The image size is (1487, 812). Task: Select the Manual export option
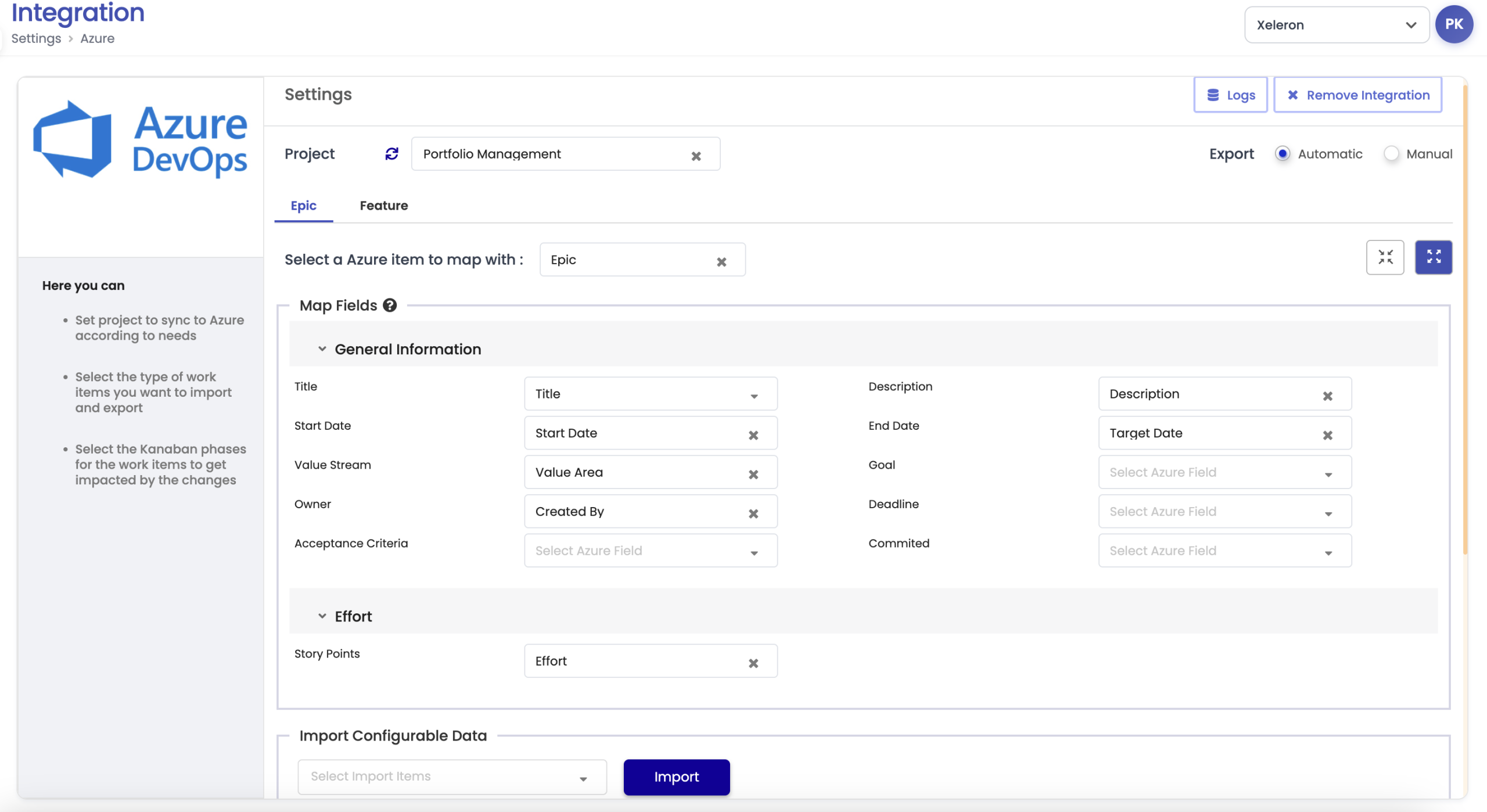click(x=1391, y=153)
